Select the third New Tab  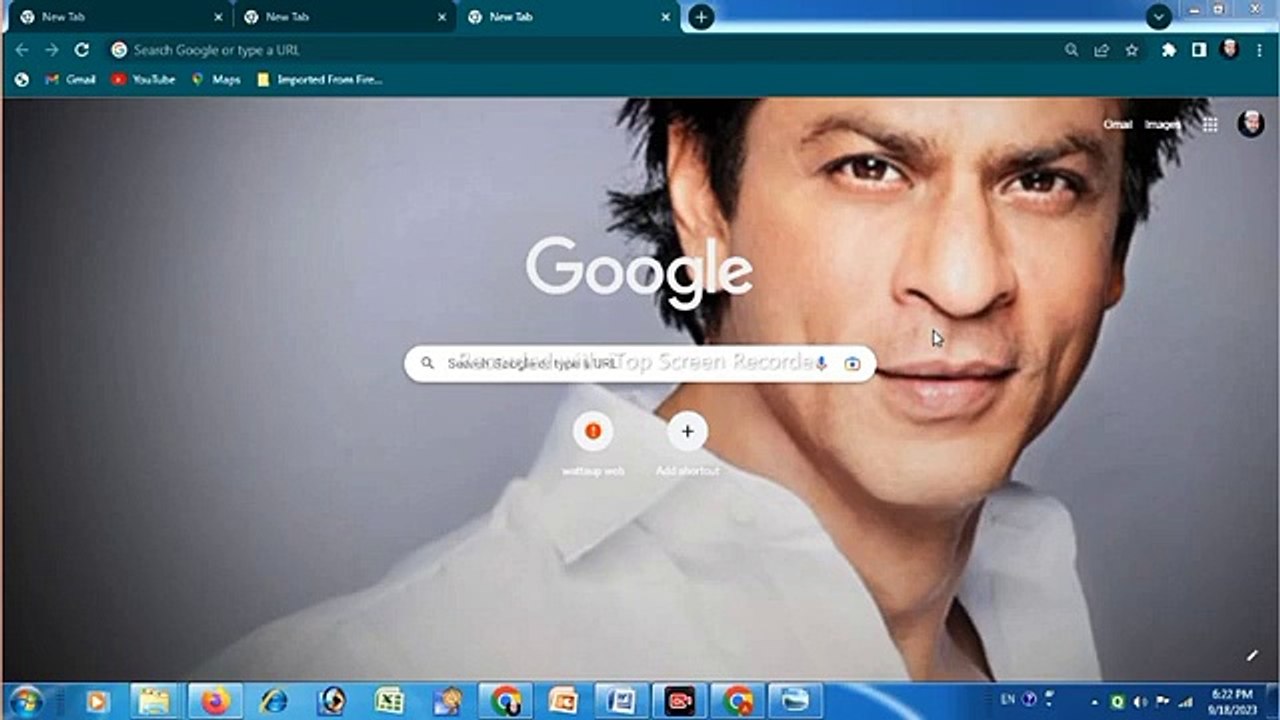coord(568,17)
